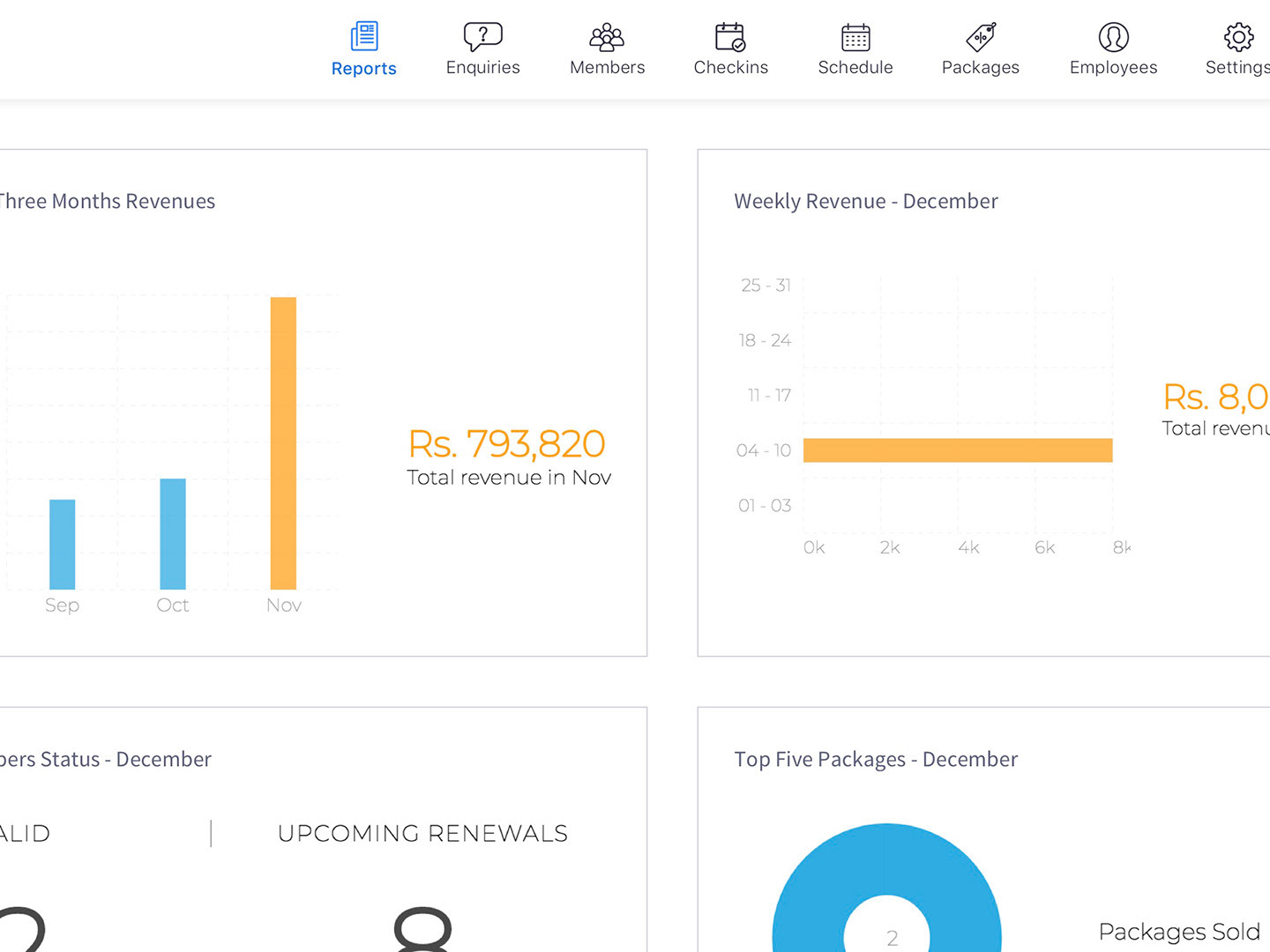
Task: Click the 'Three Months Revenues' title
Action: pyautogui.click(x=108, y=201)
